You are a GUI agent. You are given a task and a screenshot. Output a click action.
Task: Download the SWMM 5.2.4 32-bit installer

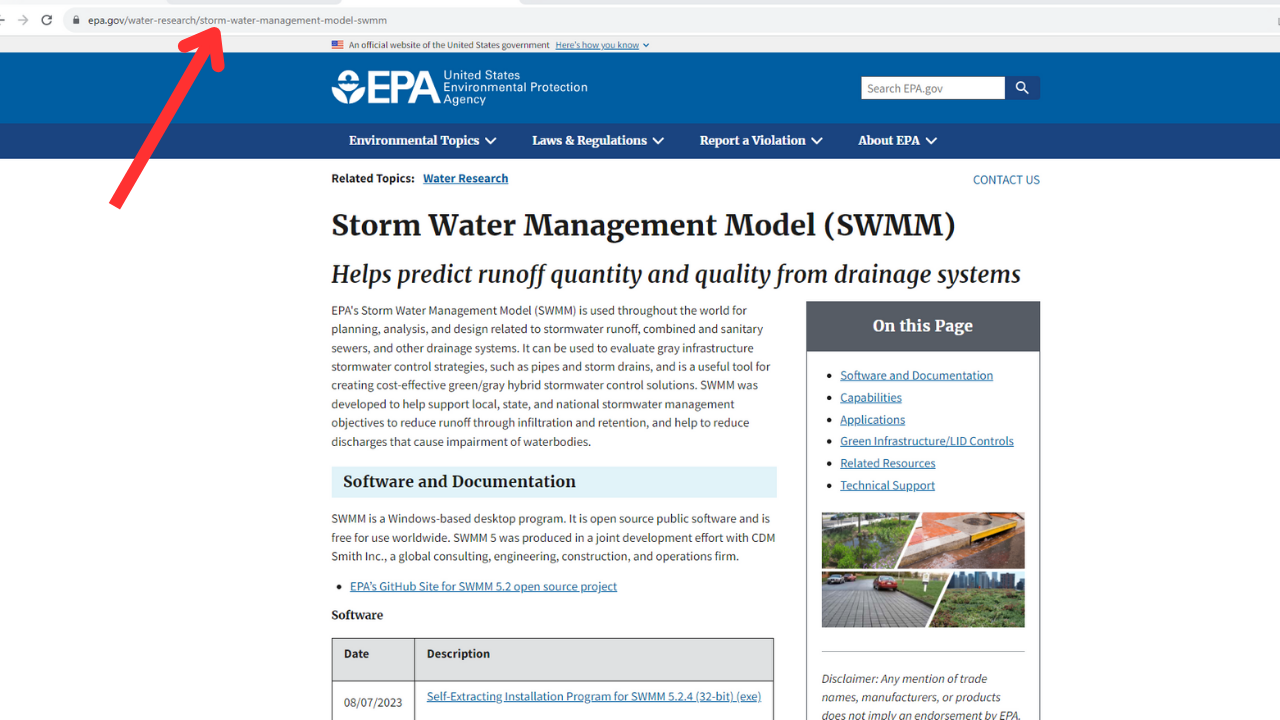click(594, 696)
